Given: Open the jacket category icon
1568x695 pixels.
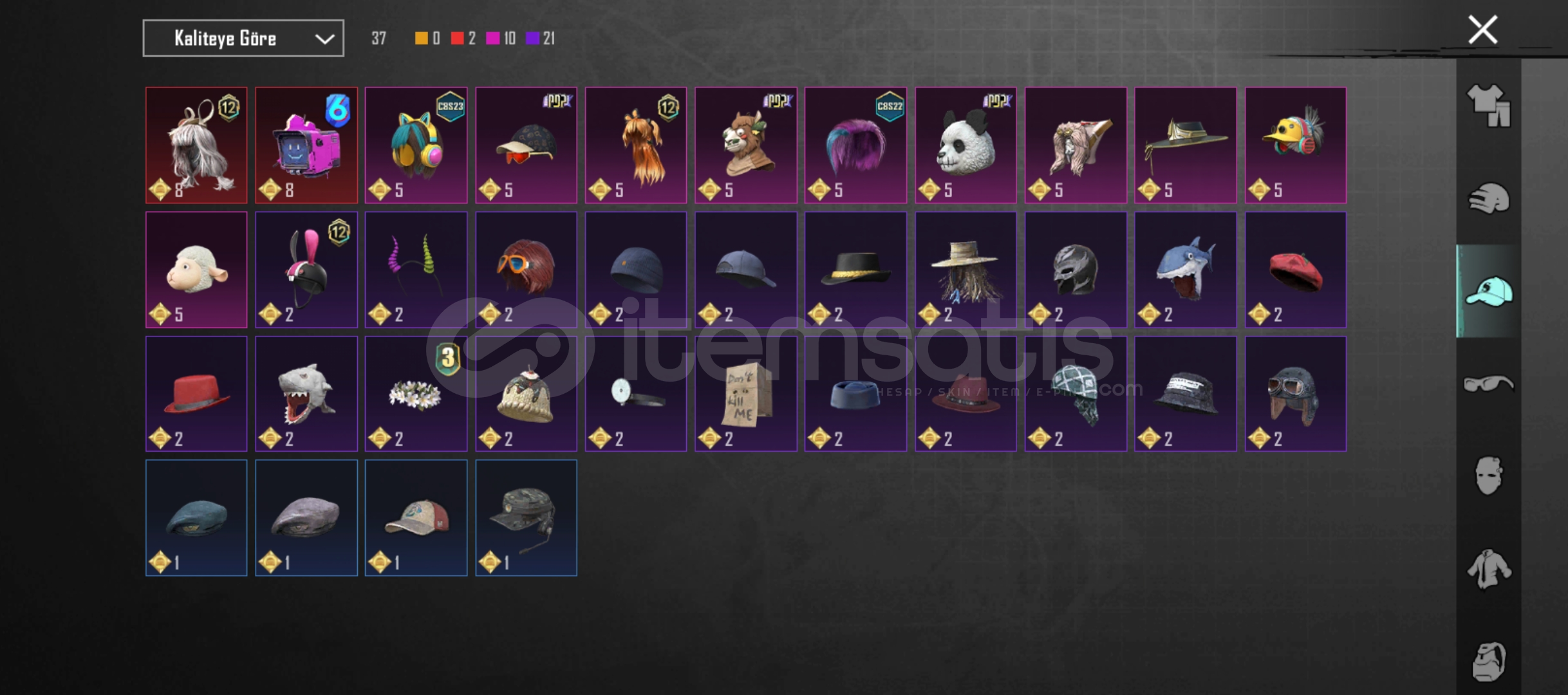Looking at the screenshot, I should (1488, 568).
